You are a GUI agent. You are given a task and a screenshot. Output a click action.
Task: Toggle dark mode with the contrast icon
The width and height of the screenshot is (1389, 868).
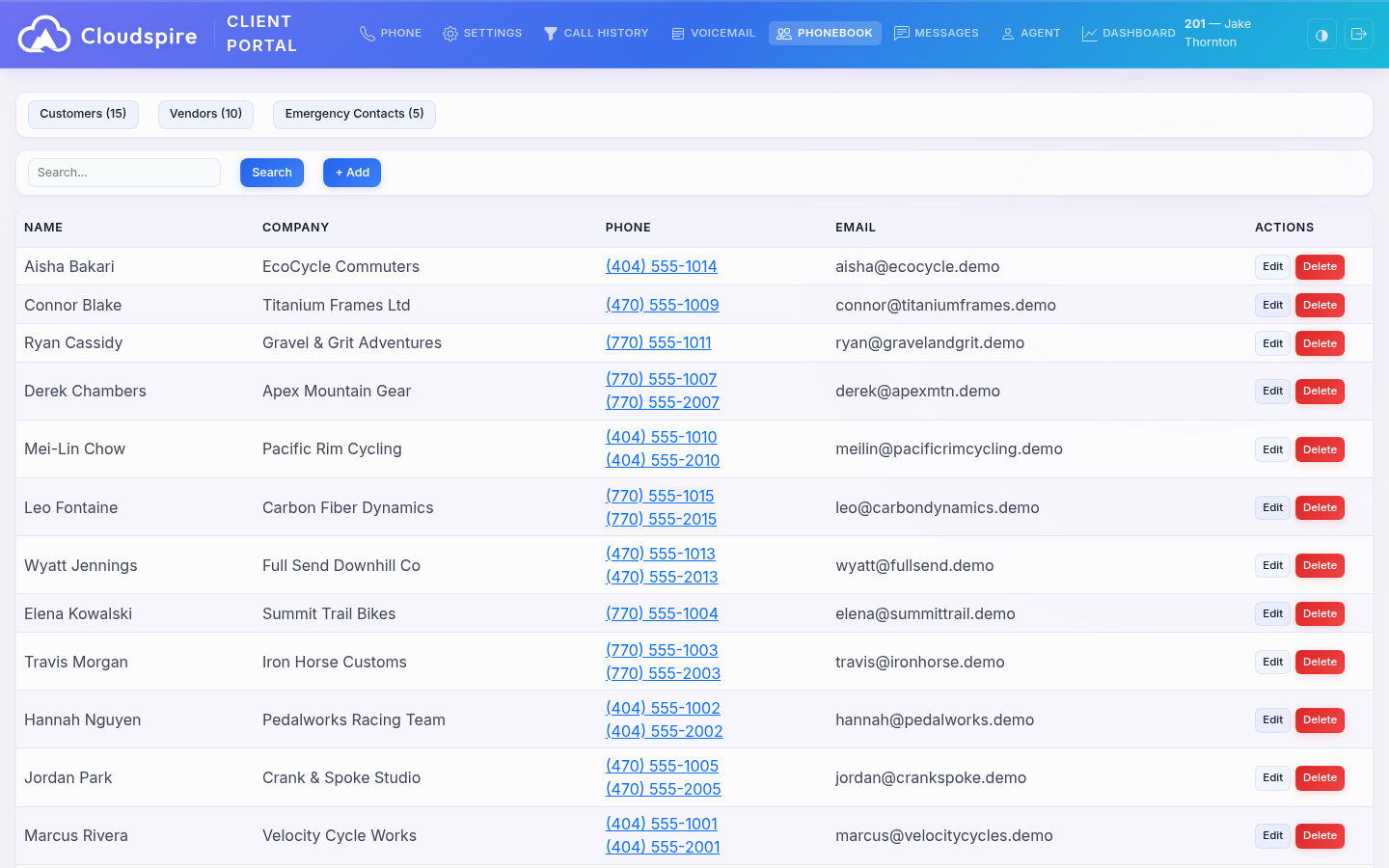(1321, 34)
